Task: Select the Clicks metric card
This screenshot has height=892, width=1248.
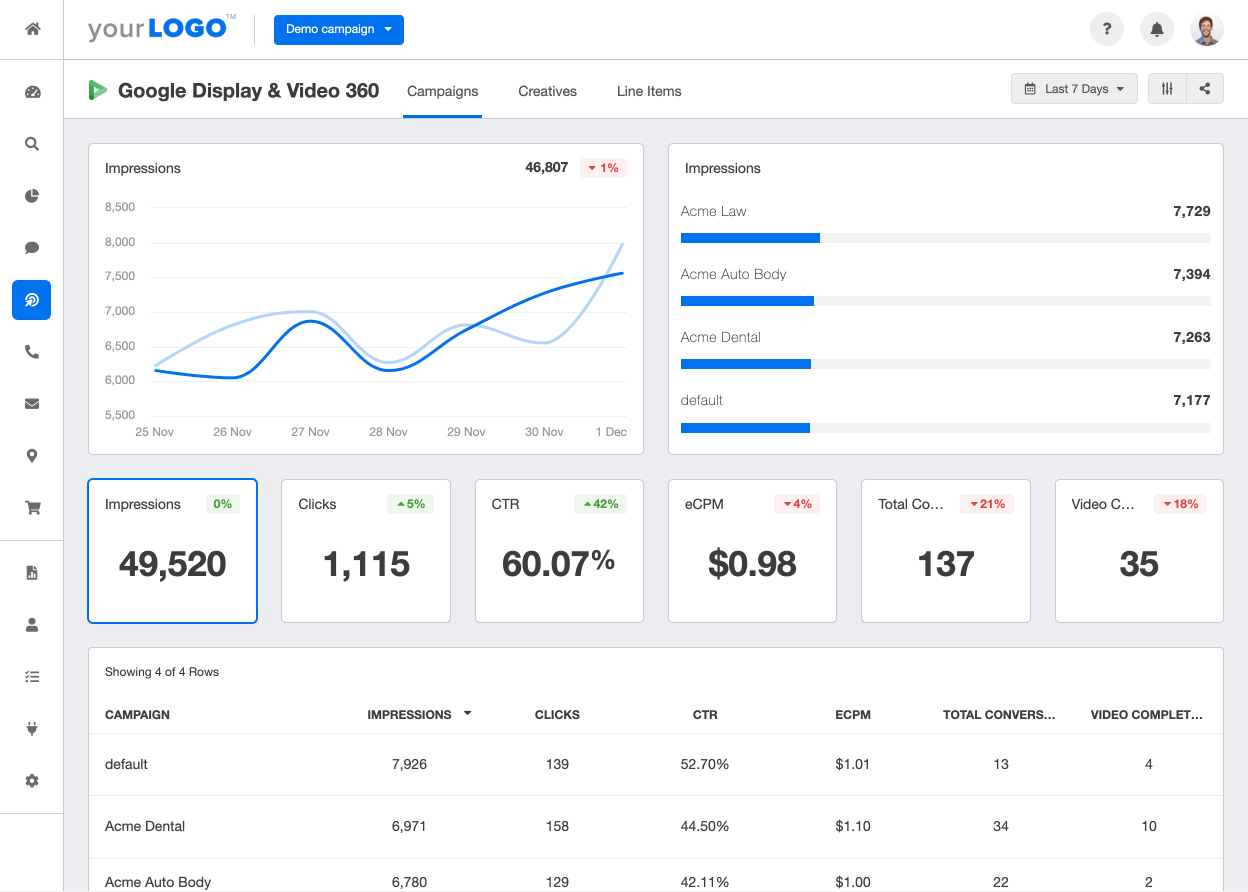Action: tap(365, 550)
